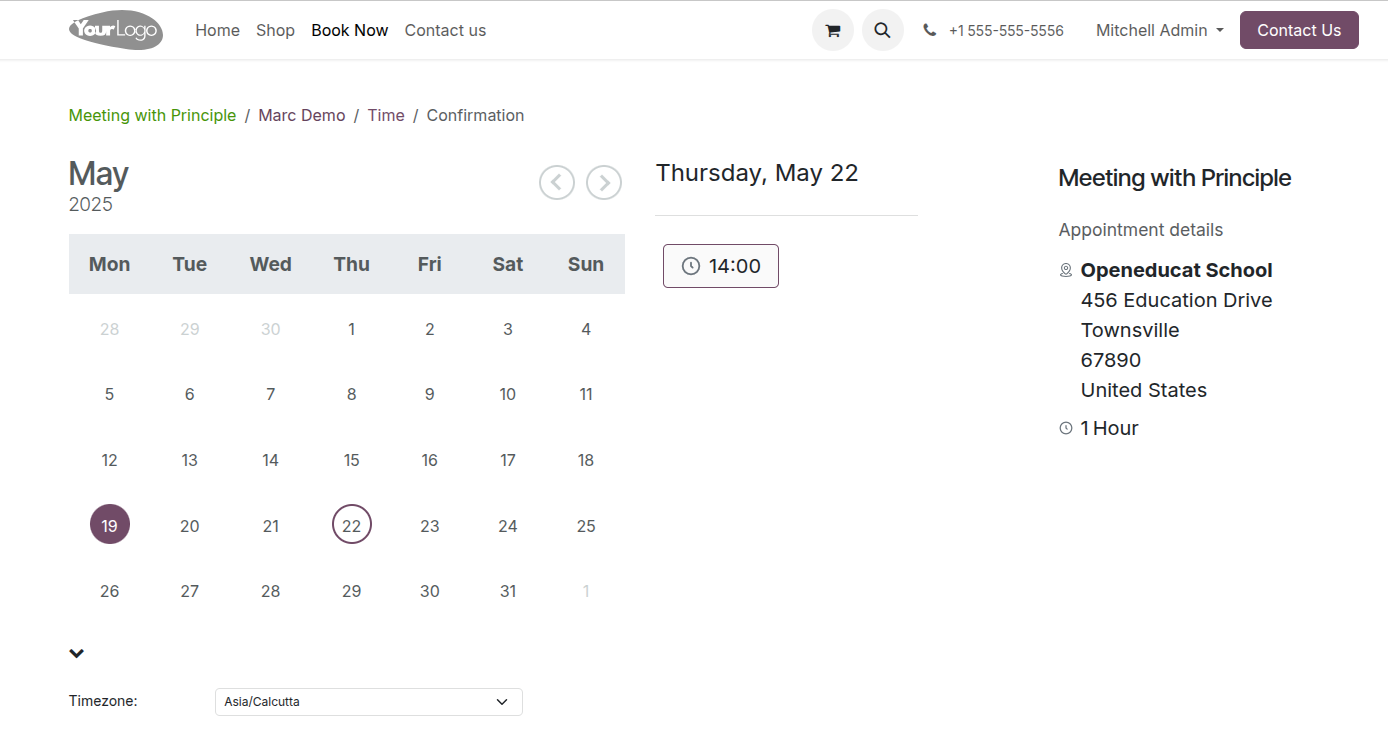
Task: Select May 22 on the calendar
Action: (x=352, y=525)
